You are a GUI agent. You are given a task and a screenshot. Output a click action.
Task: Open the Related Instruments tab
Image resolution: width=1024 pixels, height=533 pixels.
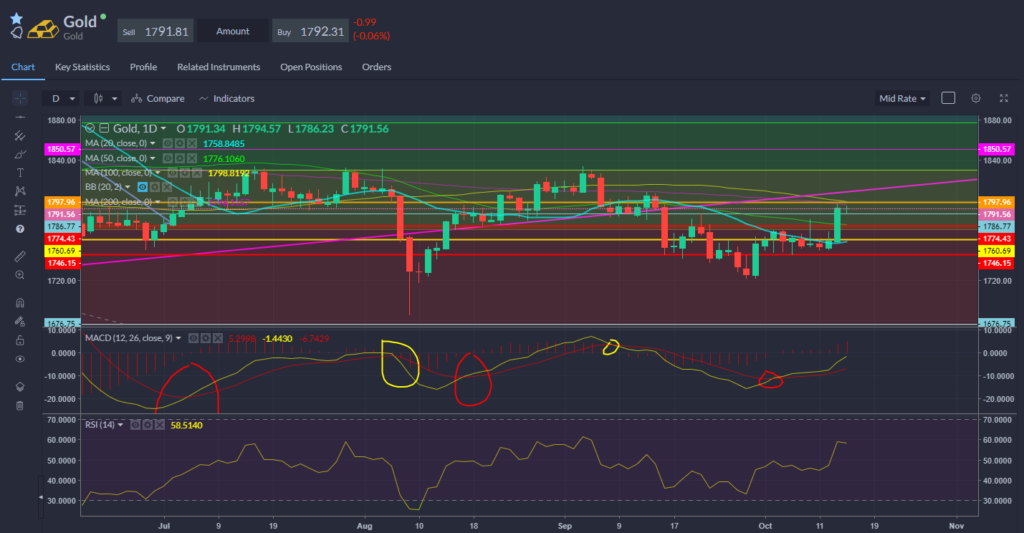point(218,67)
